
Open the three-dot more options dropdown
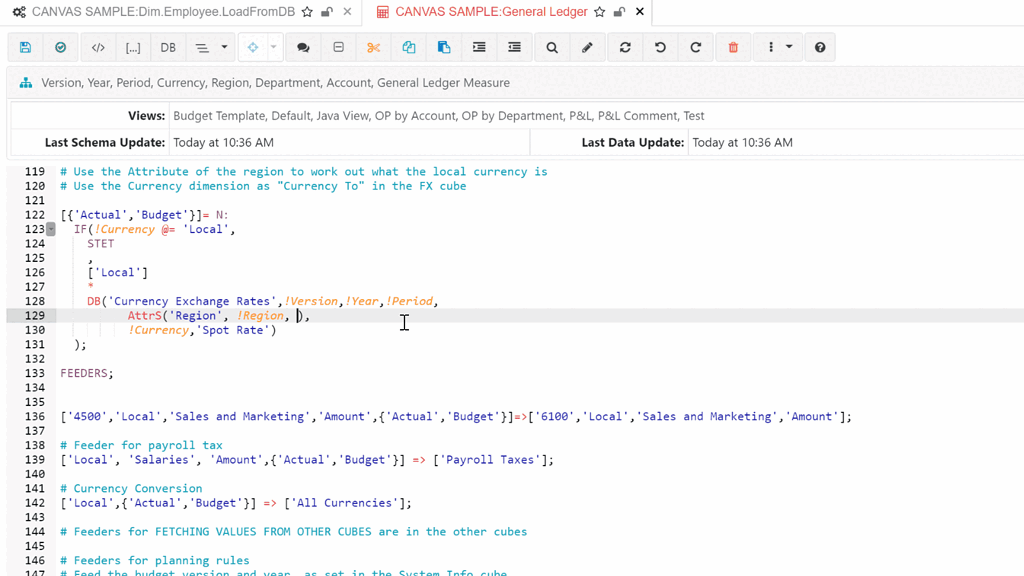pos(772,47)
